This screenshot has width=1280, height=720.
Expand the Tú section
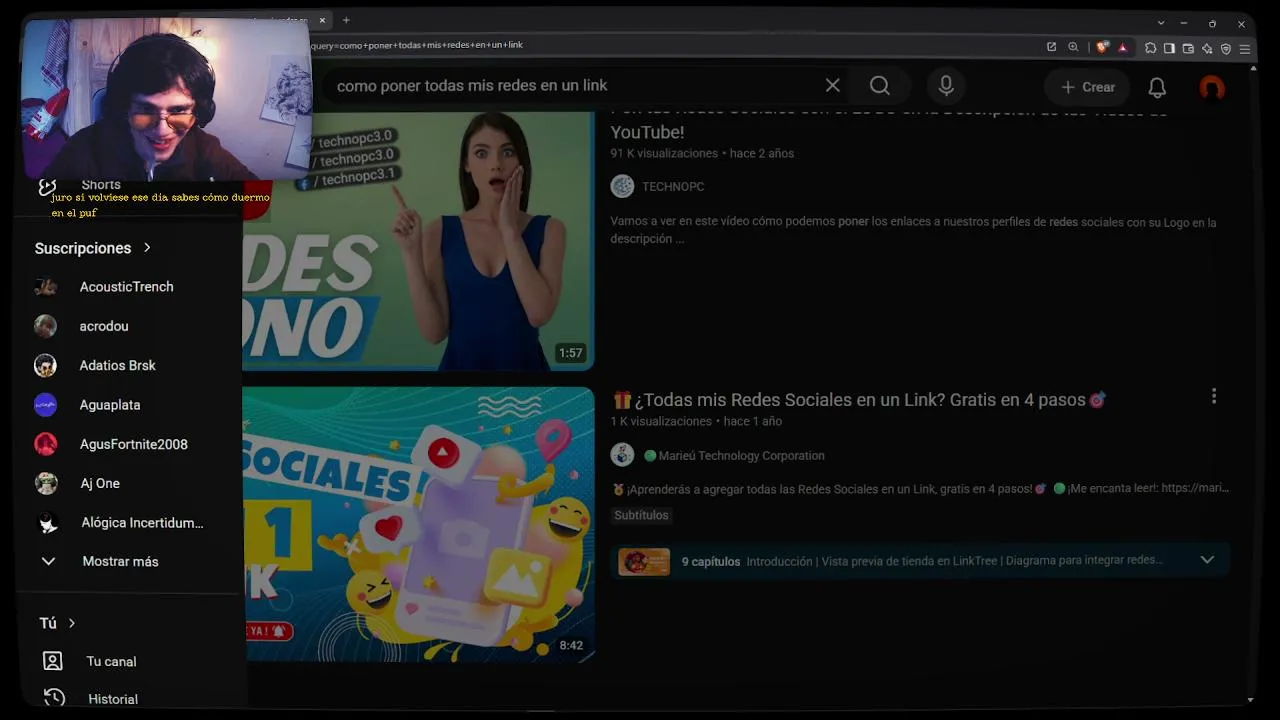pos(58,623)
